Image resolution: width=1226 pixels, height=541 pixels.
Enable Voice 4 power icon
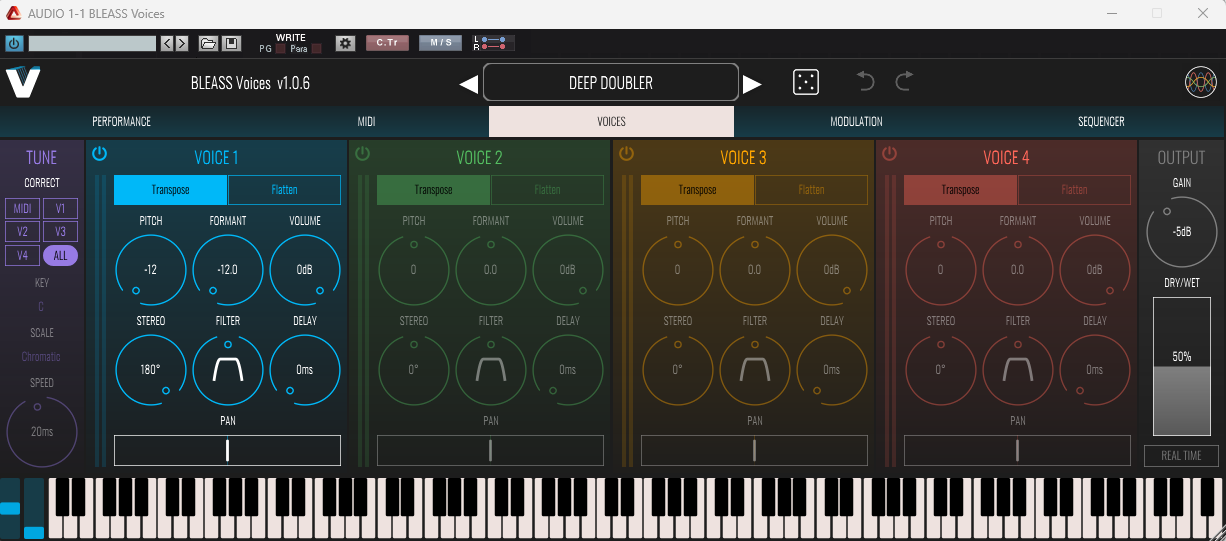point(889,153)
